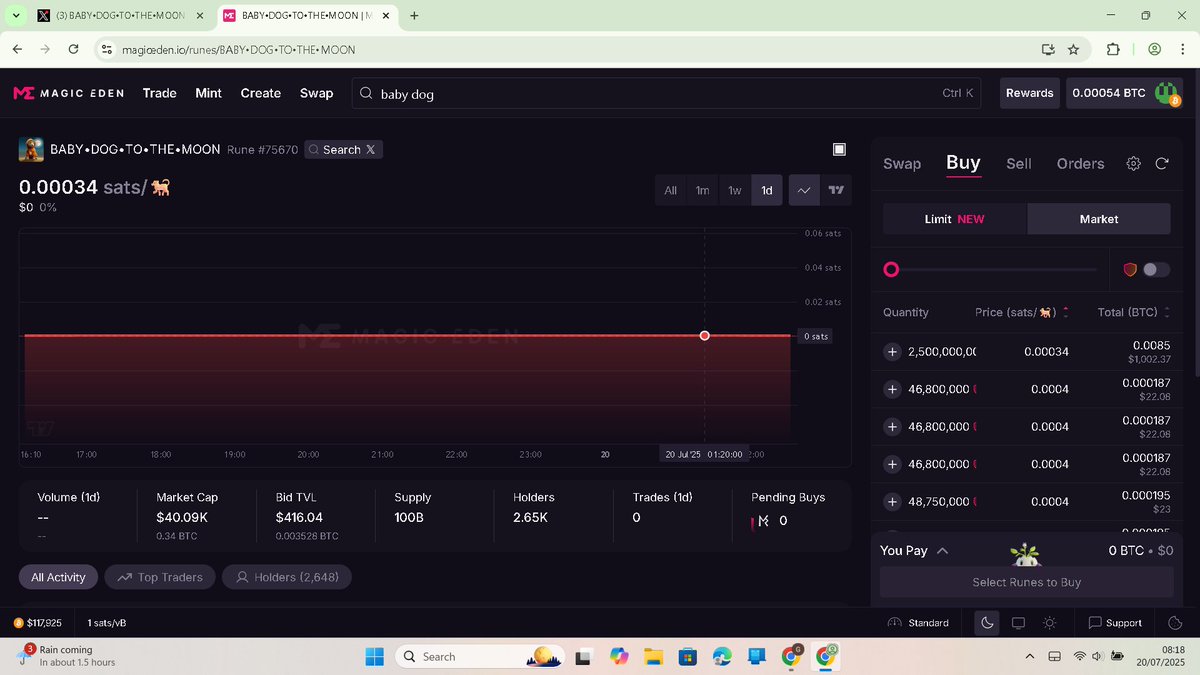Select the Market order type
The height and width of the screenshot is (675, 1200).
1099,219
